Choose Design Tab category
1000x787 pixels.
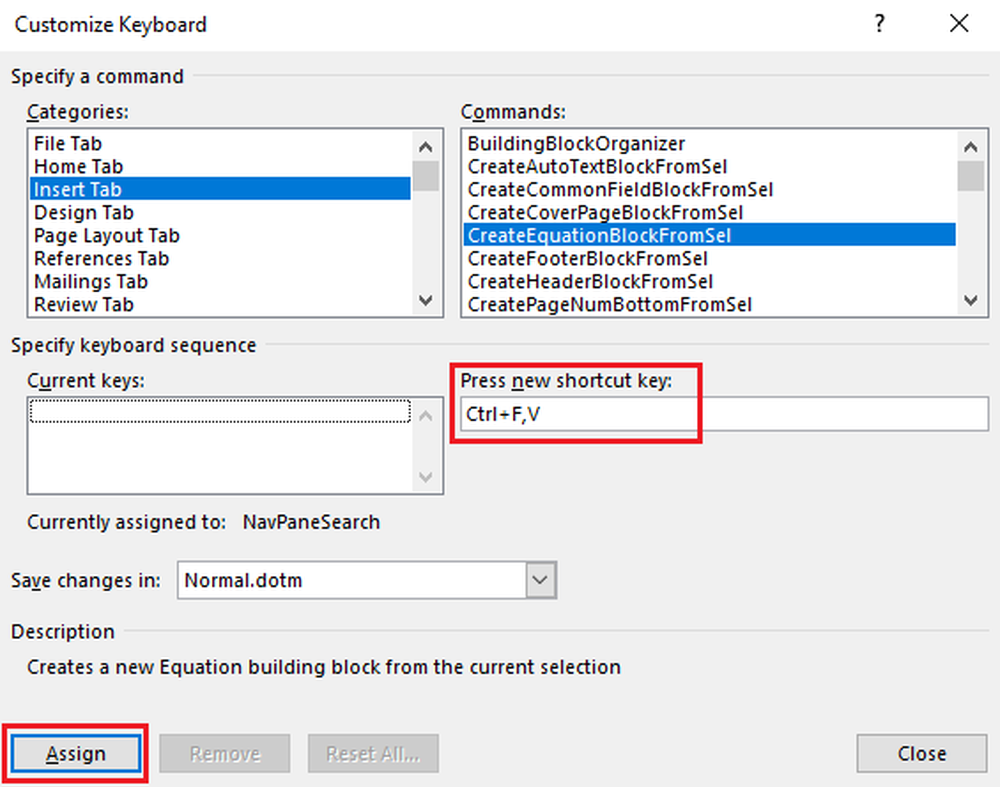(83, 213)
